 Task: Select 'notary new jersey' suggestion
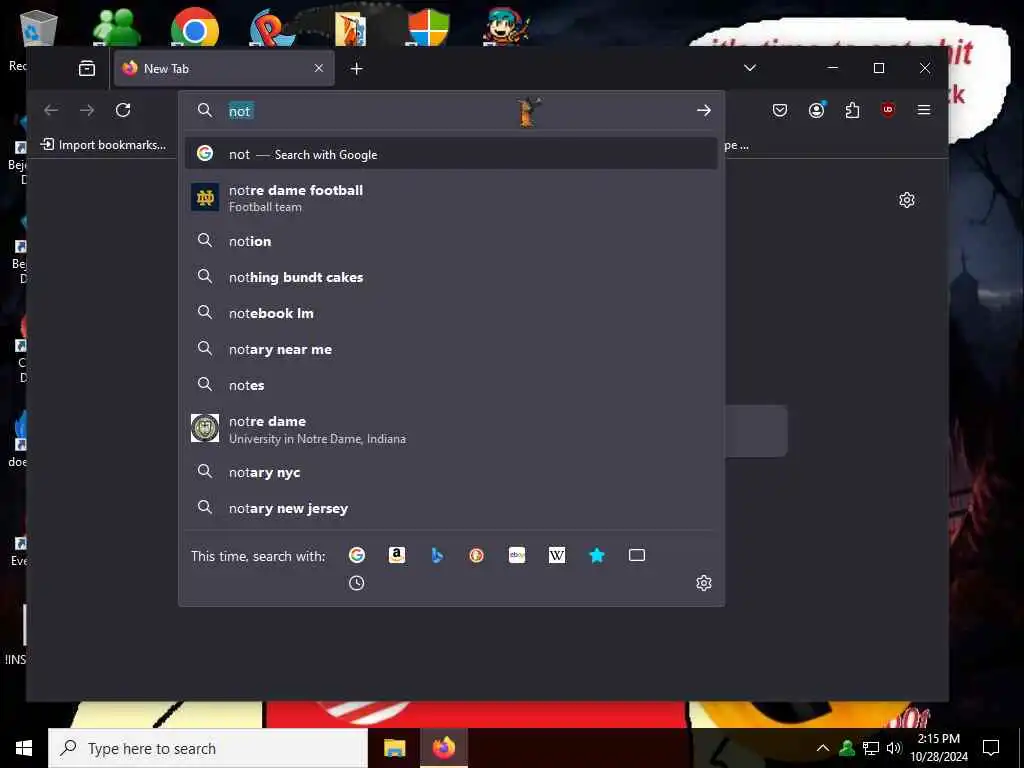click(451, 508)
